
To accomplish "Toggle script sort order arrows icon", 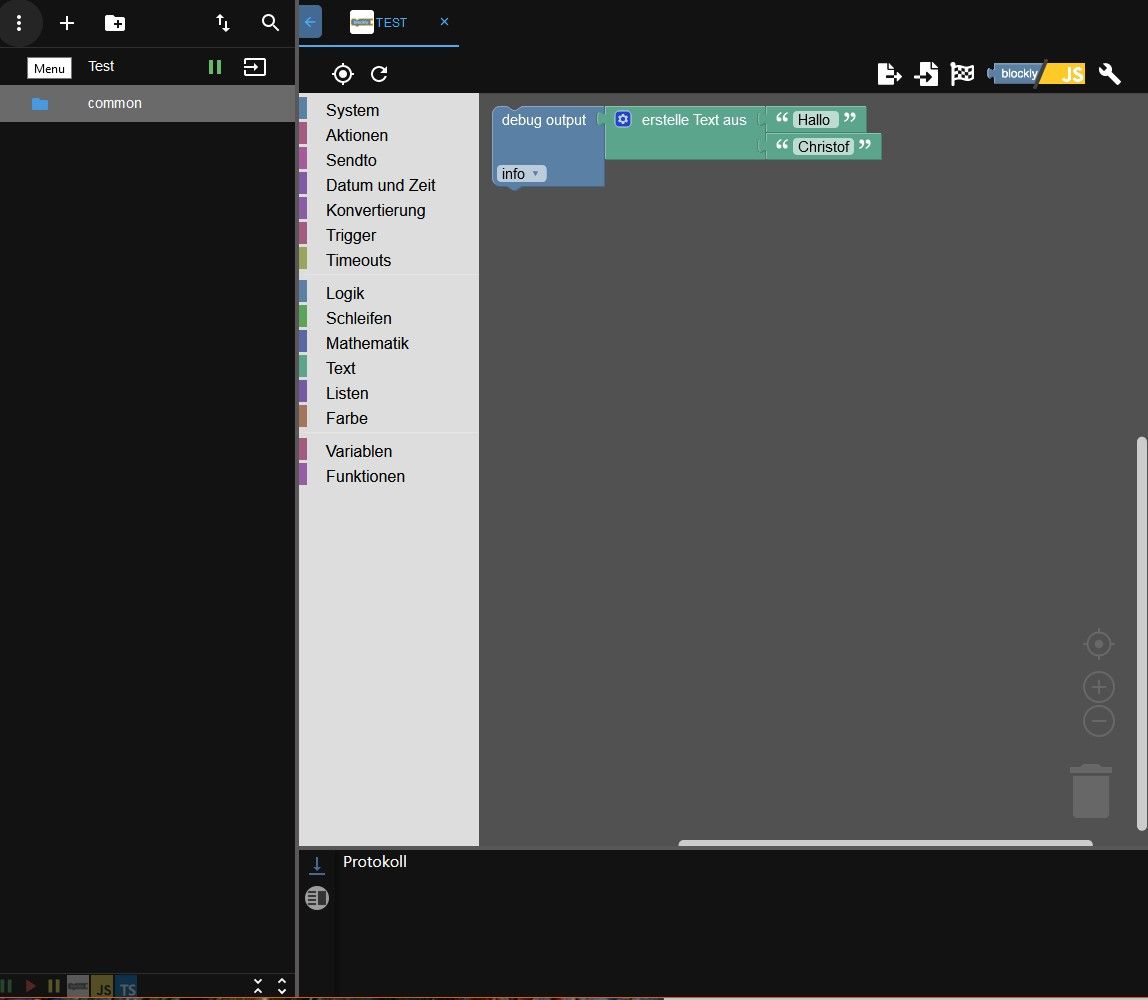I will coord(223,23).
